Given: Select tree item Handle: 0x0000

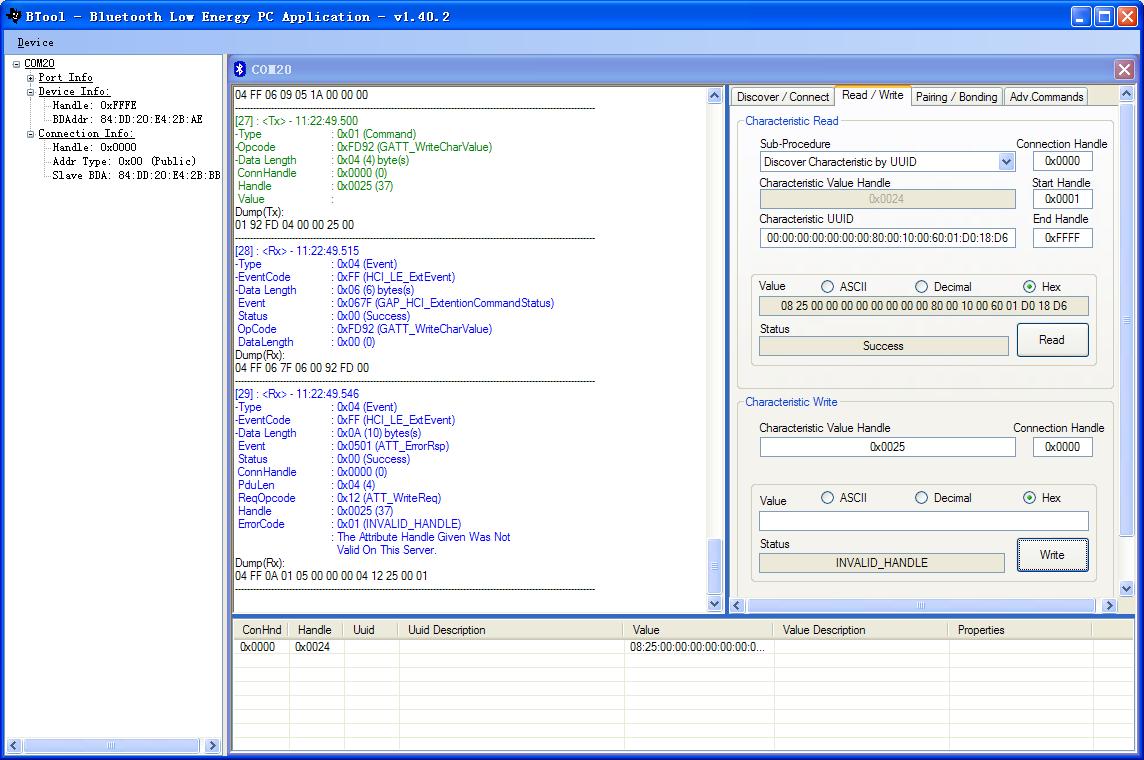Looking at the screenshot, I should (x=94, y=147).
